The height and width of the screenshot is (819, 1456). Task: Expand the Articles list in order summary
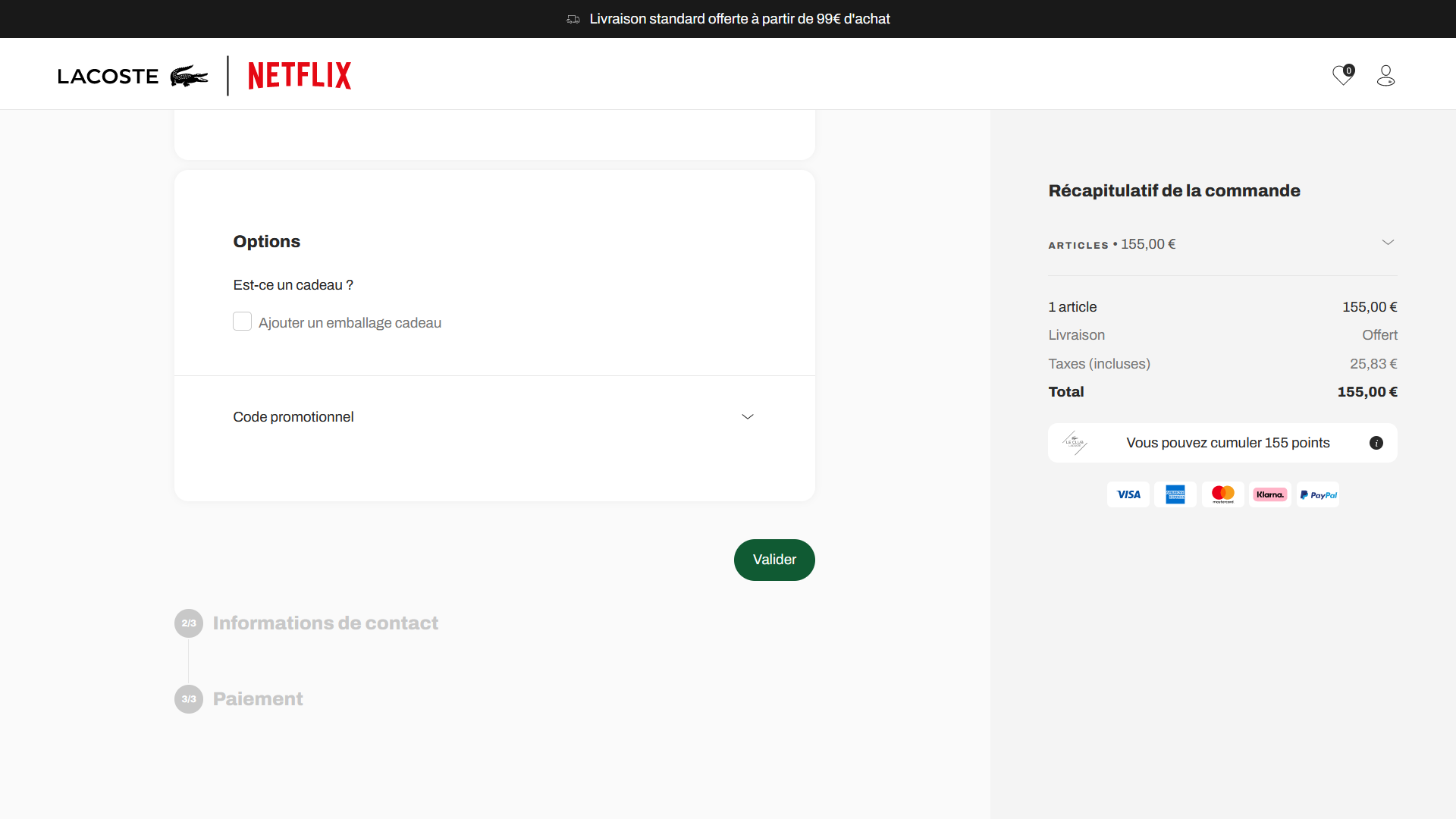[x=1222, y=244]
